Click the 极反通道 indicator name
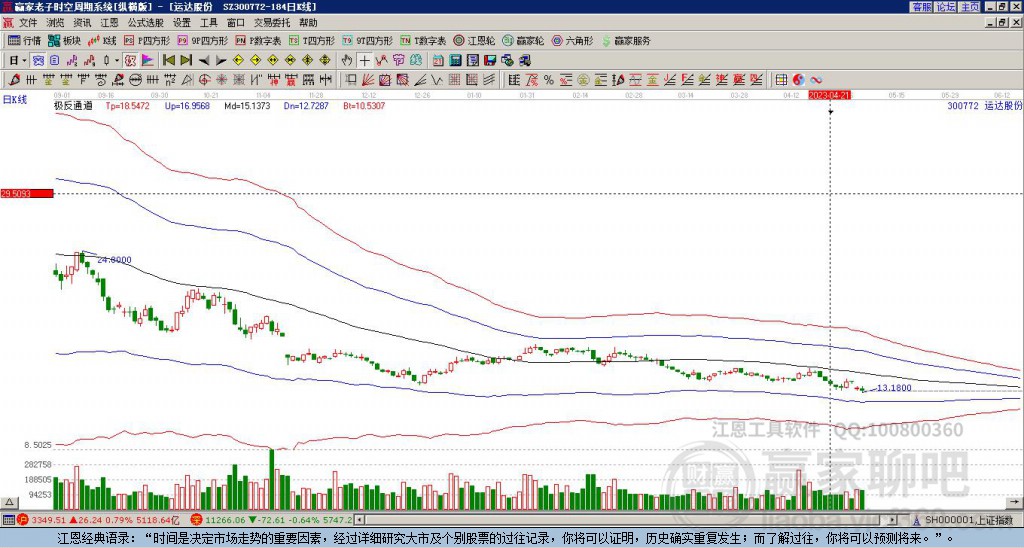 (73, 105)
